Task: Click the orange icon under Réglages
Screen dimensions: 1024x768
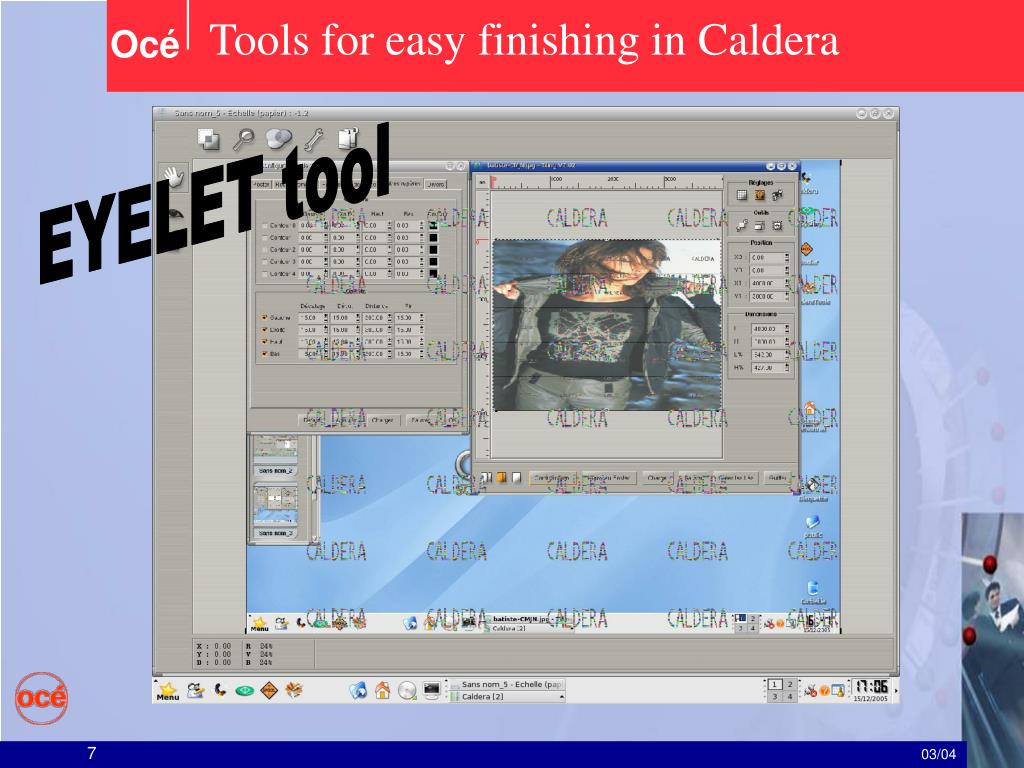Action: [760, 195]
